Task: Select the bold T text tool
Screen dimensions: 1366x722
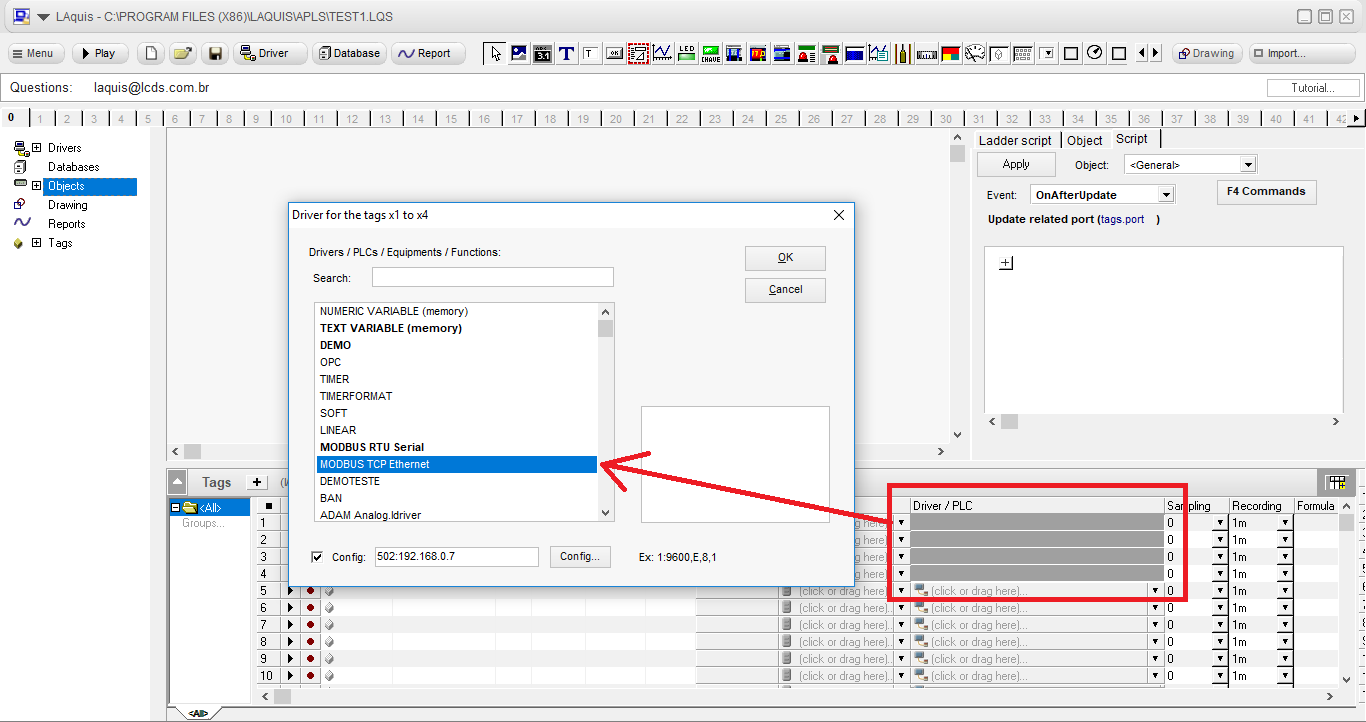Action: click(567, 53)
